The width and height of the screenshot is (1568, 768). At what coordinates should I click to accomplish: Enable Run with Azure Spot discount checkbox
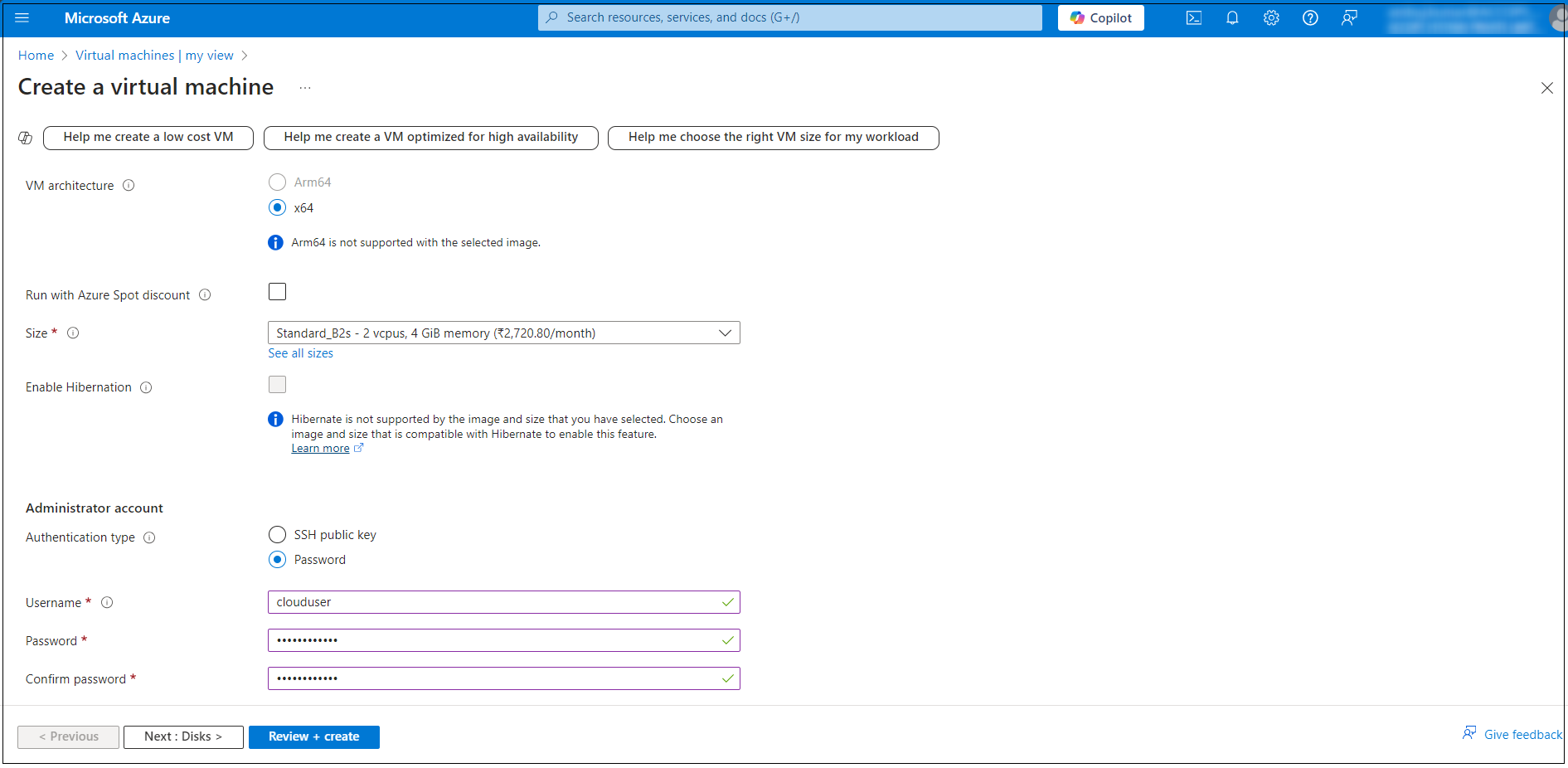point(278,292)
